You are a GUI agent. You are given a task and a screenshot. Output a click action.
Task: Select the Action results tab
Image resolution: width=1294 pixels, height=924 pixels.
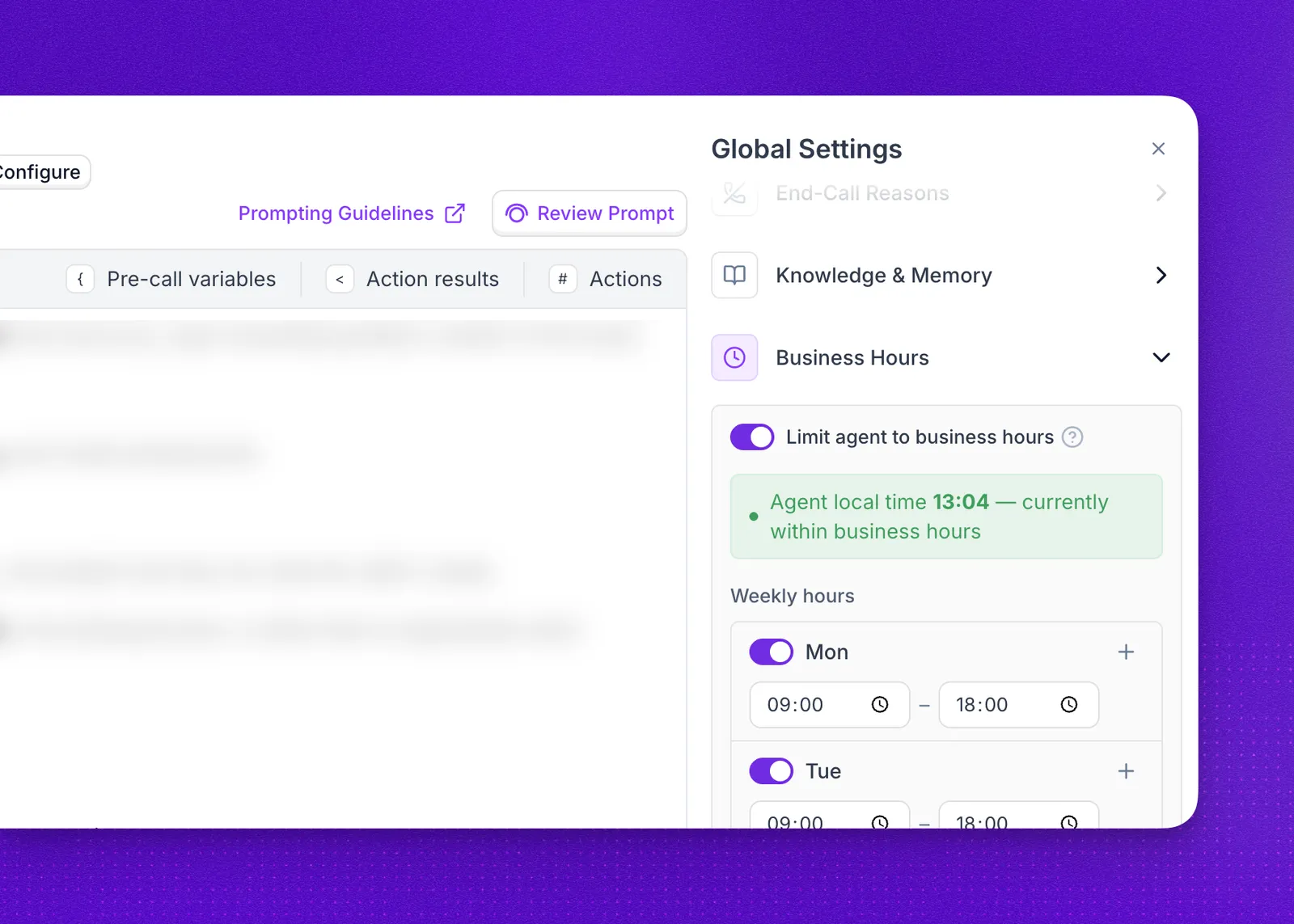[x=412, y=279]
